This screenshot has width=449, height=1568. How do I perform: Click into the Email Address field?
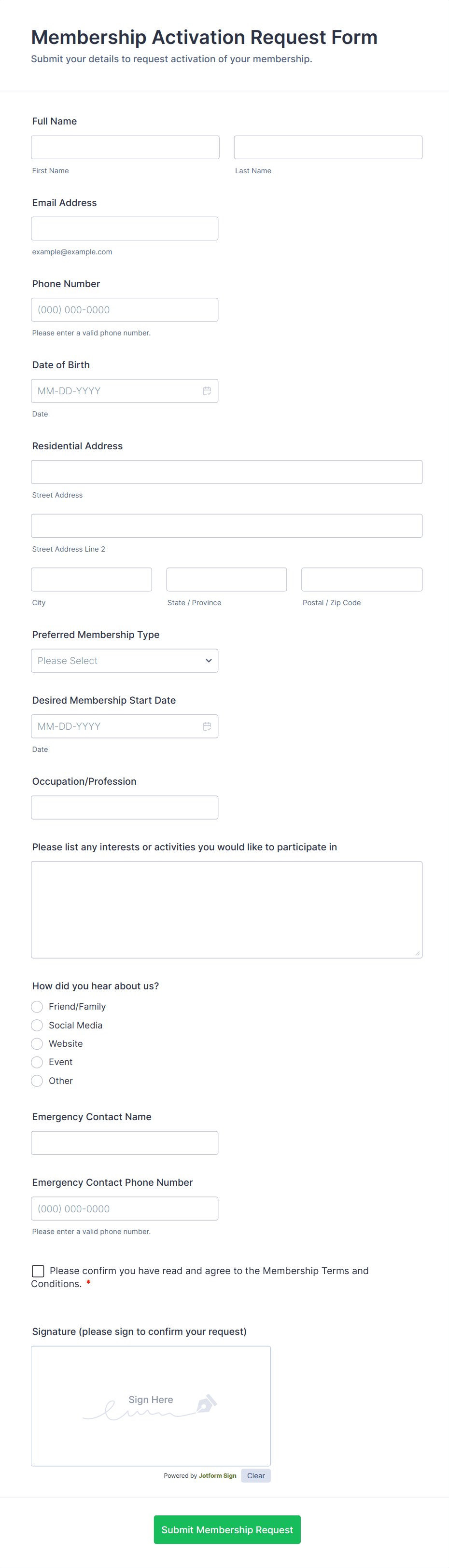tap(124, 229)
